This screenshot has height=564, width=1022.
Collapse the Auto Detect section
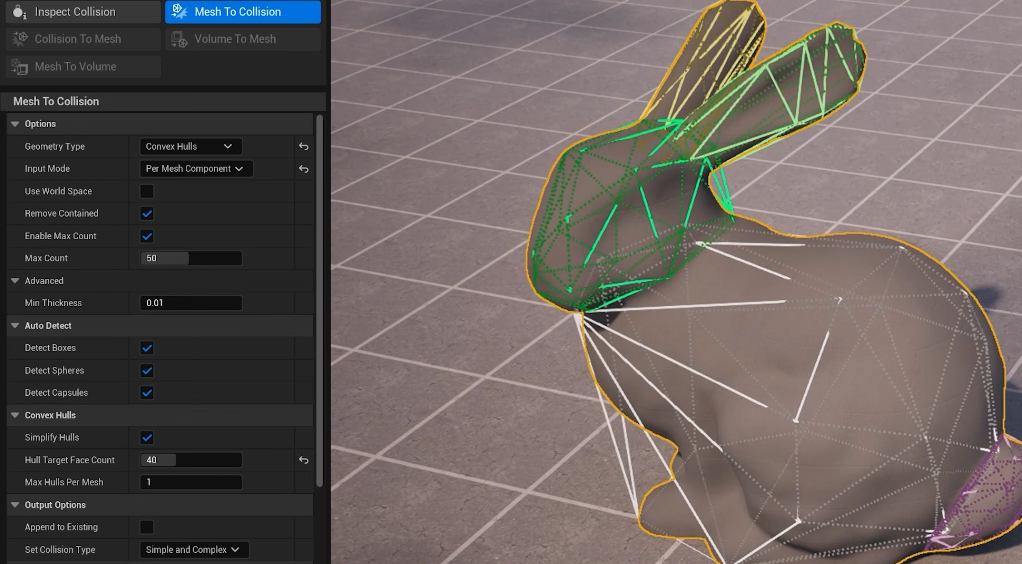[15, 325]
